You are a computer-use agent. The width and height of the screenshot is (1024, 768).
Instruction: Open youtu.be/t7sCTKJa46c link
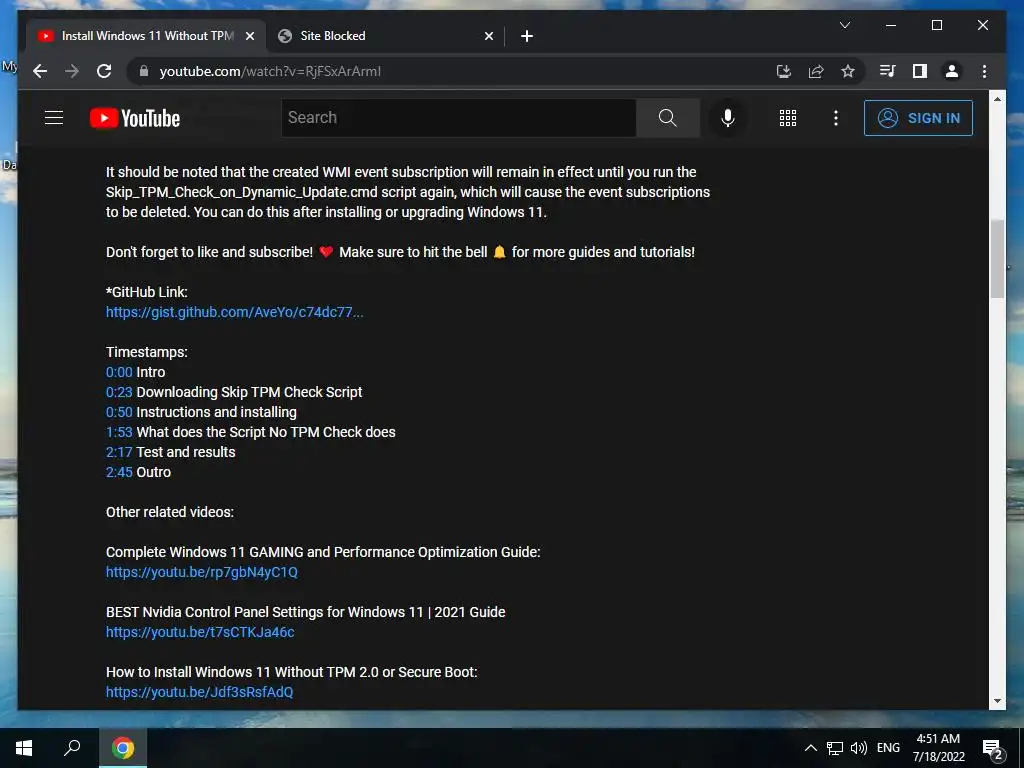200,632
